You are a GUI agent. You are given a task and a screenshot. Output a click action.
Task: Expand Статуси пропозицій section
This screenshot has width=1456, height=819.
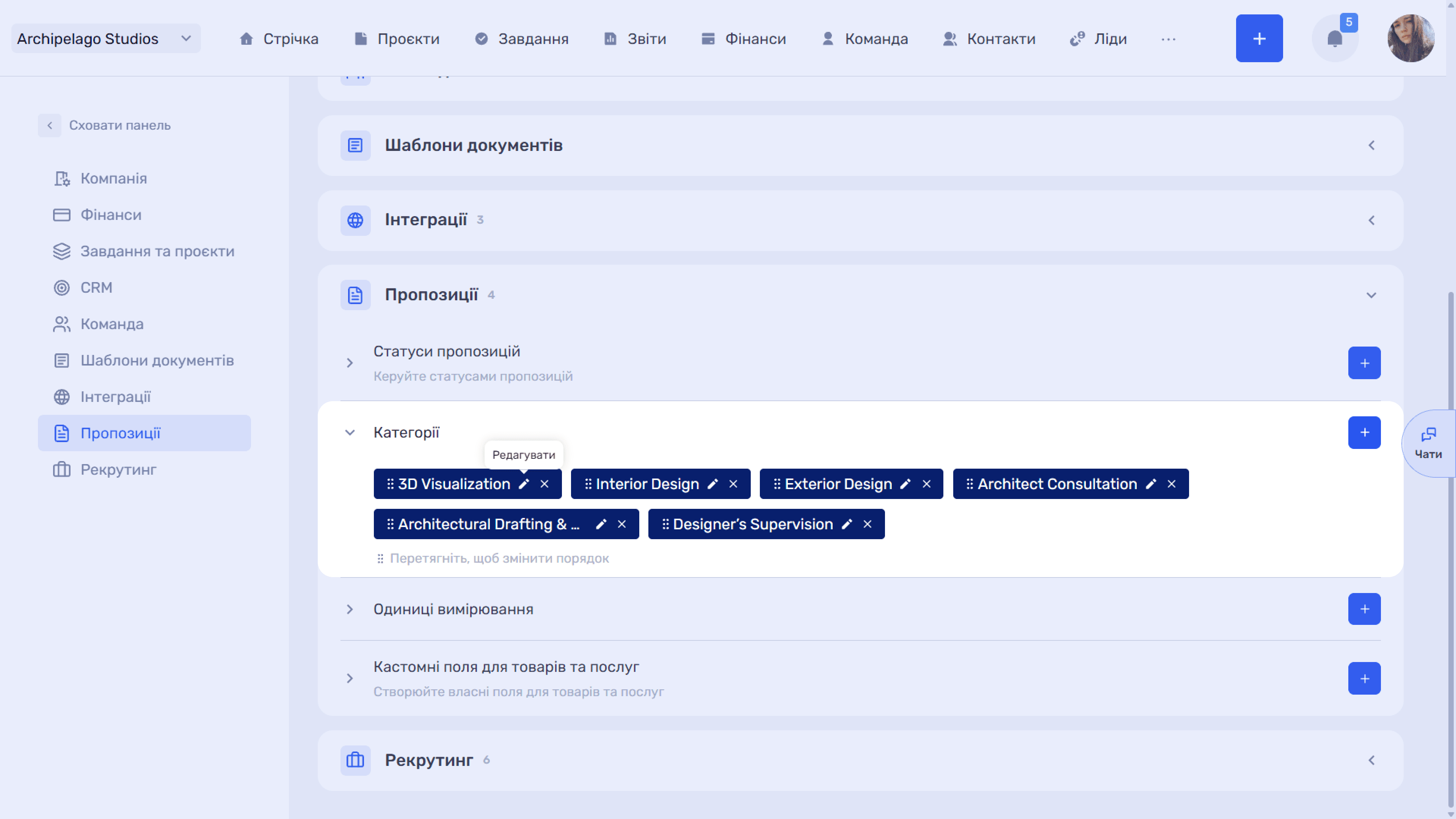350,363
